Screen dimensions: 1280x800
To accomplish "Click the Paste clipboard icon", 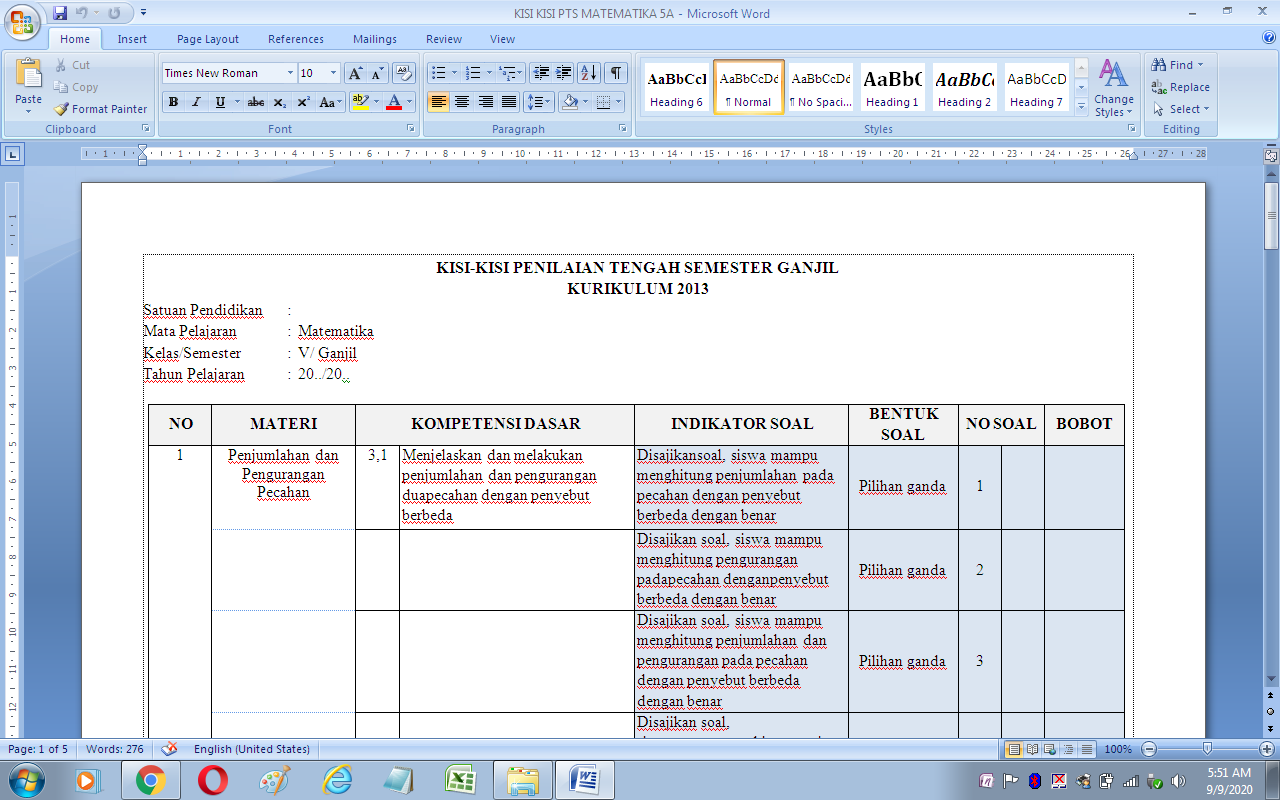I will coord(29,73).
